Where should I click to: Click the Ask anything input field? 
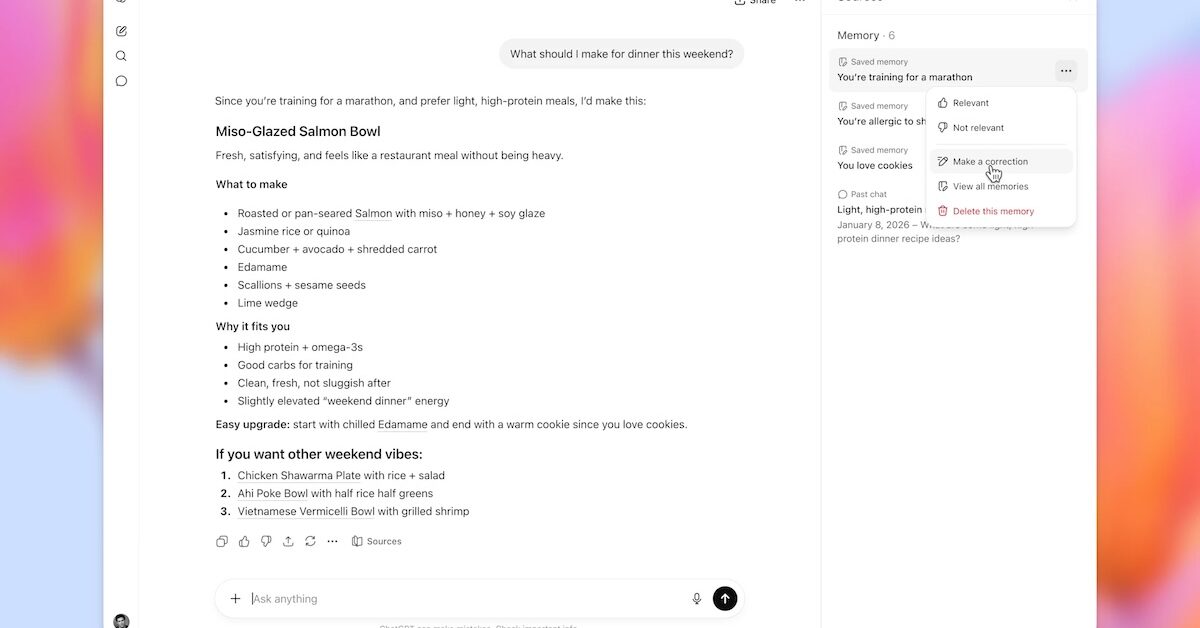point(465,599)
